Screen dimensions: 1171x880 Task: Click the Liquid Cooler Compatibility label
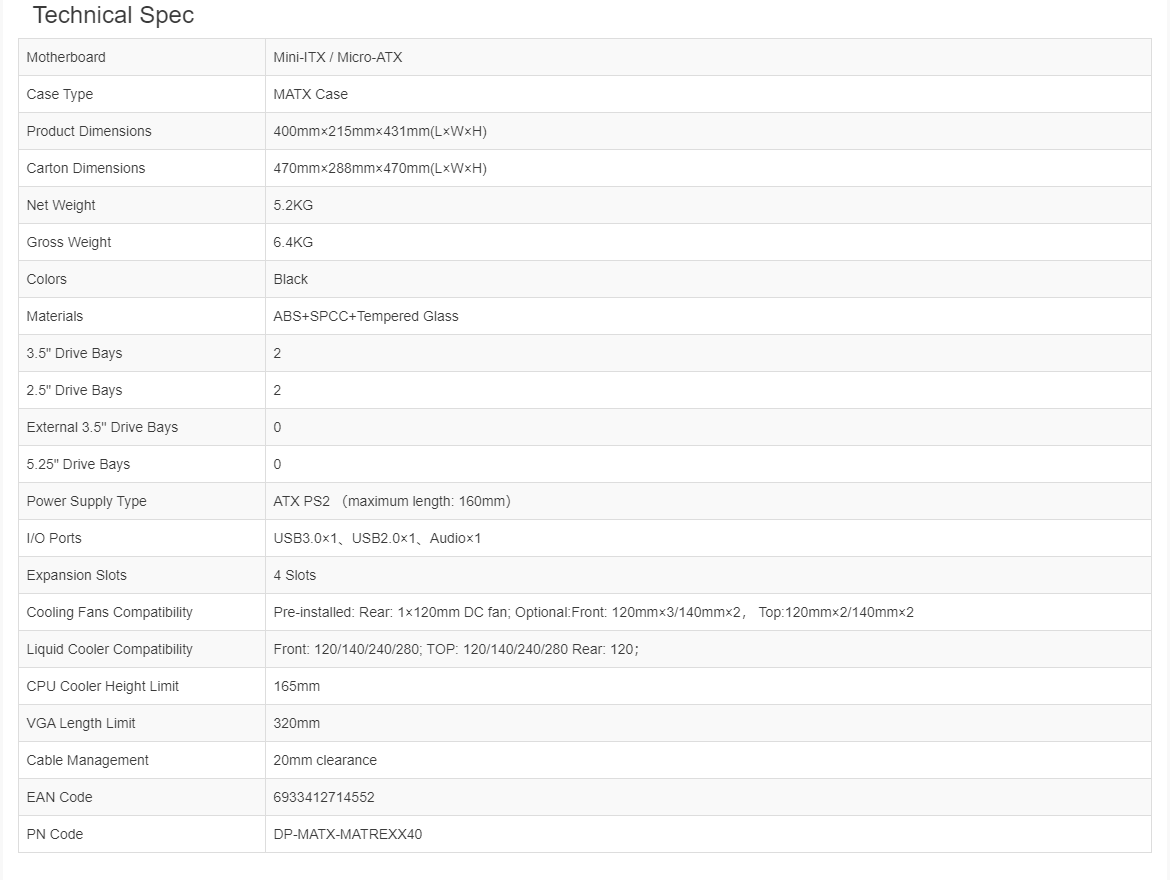pos(110,649)
